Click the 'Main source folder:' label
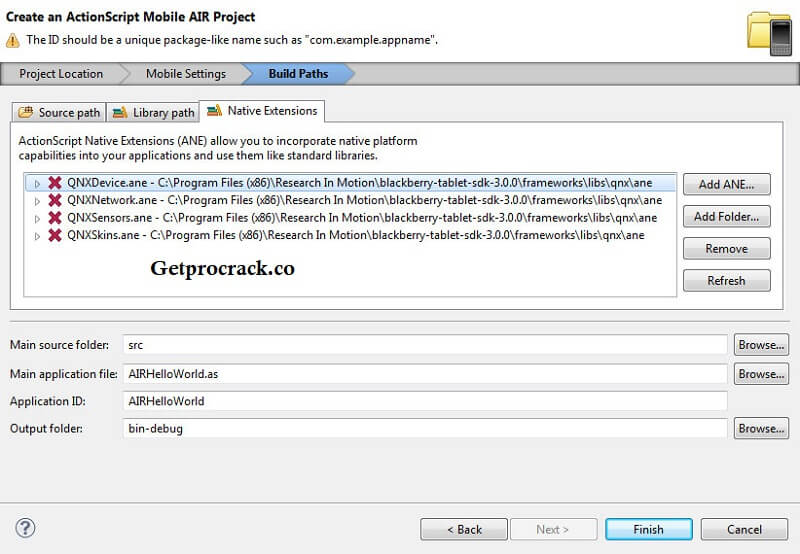The width and height of the screenshot is (800, 554). 59,345
